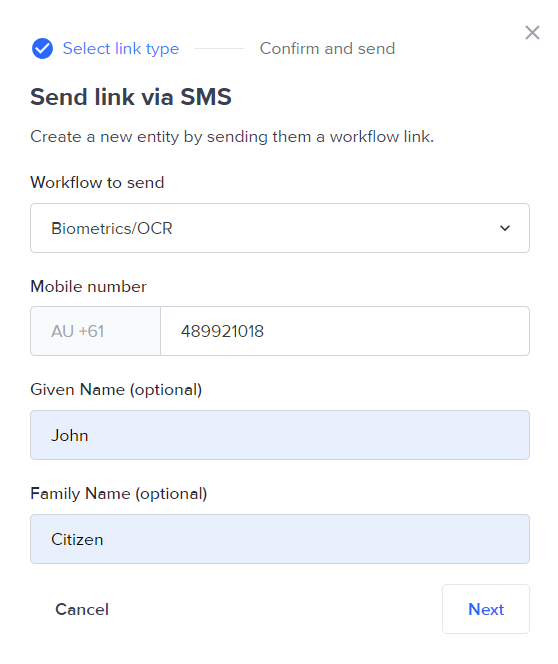Click the Biometrics/OCR dropdown chevron arrow
The image size is (558, 664).
pyautogui.click(x=505, y=228)
